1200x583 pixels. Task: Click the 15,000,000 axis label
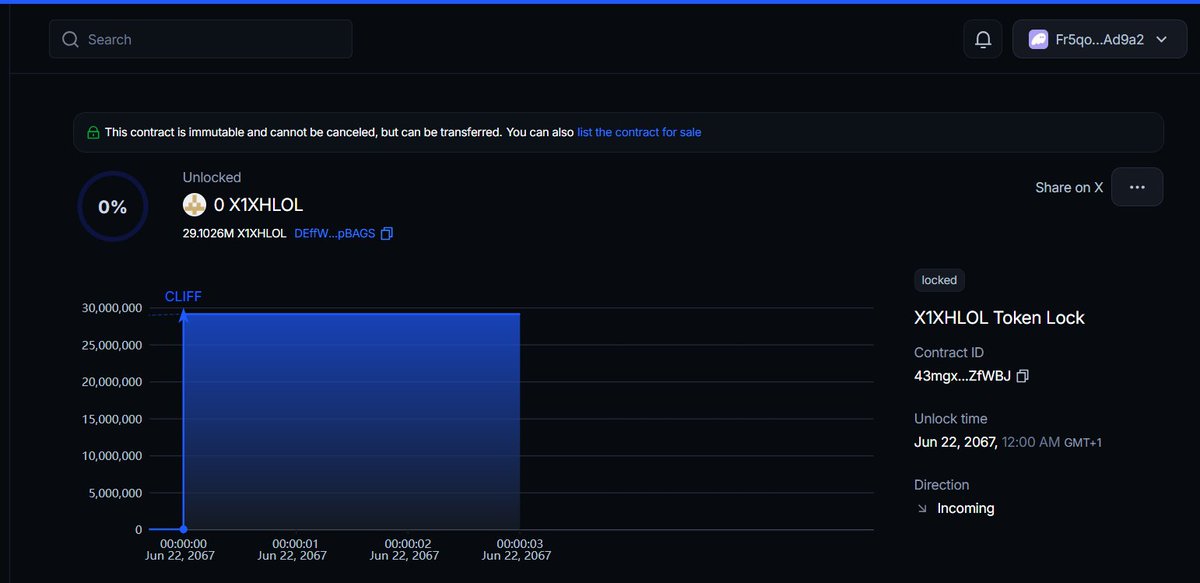click(112, 419)
